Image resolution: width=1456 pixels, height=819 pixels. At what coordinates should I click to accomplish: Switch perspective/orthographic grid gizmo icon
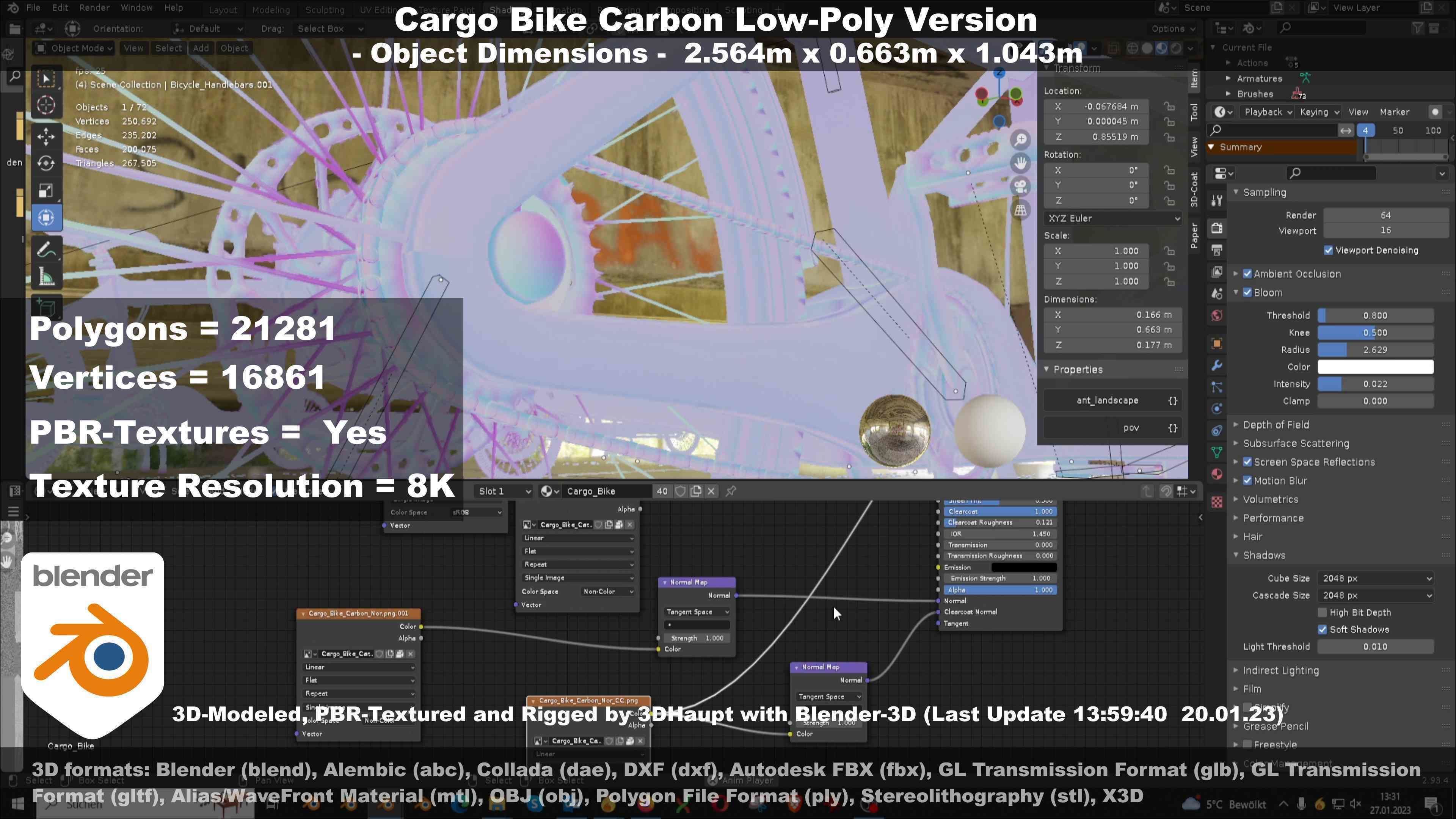[x=1021, y=210]
